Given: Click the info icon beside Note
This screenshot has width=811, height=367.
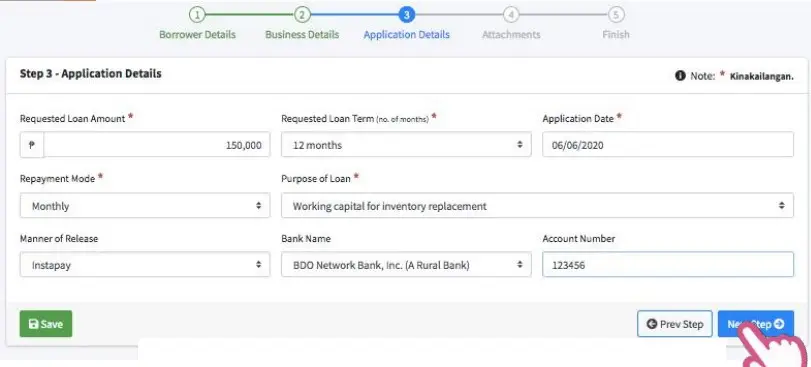Looking at the screenshot, I should tap(680, 75).
